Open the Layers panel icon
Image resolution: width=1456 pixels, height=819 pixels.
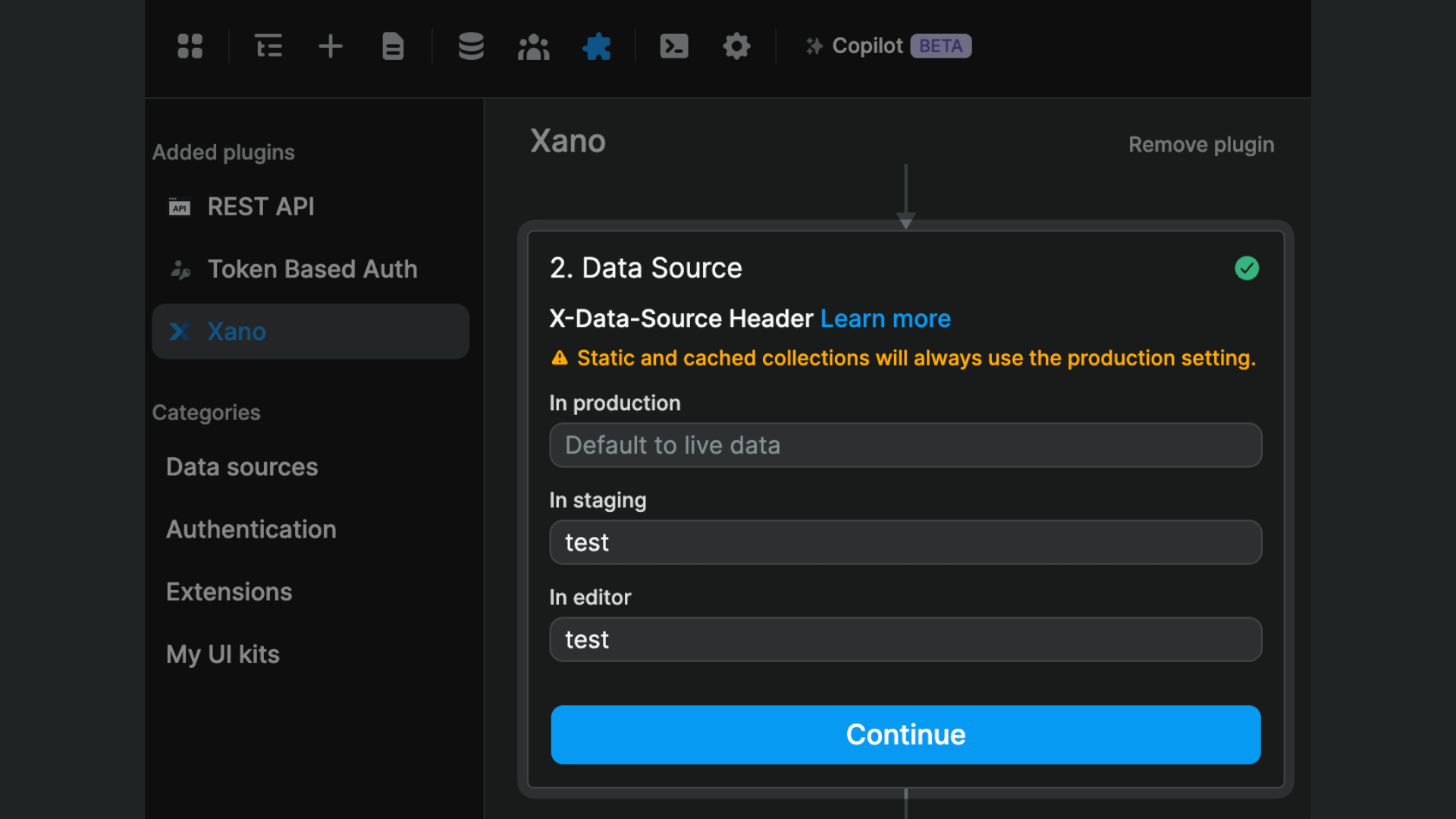pos(268,46)
